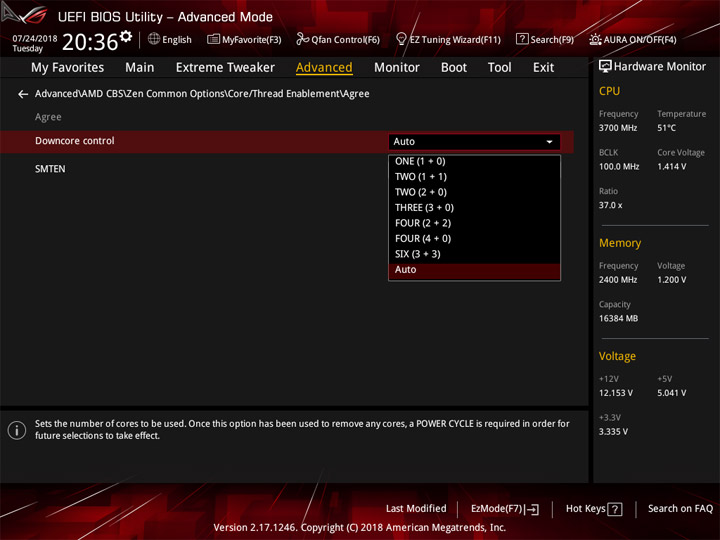Choose ONE (1 + 0) core option
Image resolution: width=720 pixels, height=540 pixels.
[474, 162]
